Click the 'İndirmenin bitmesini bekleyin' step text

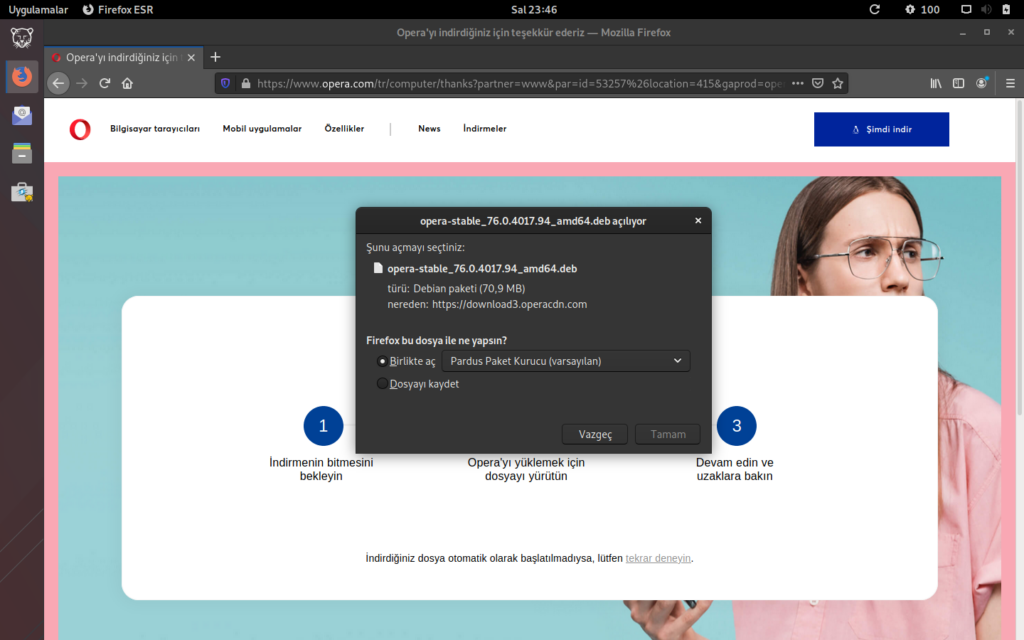[x=321, y=469]
